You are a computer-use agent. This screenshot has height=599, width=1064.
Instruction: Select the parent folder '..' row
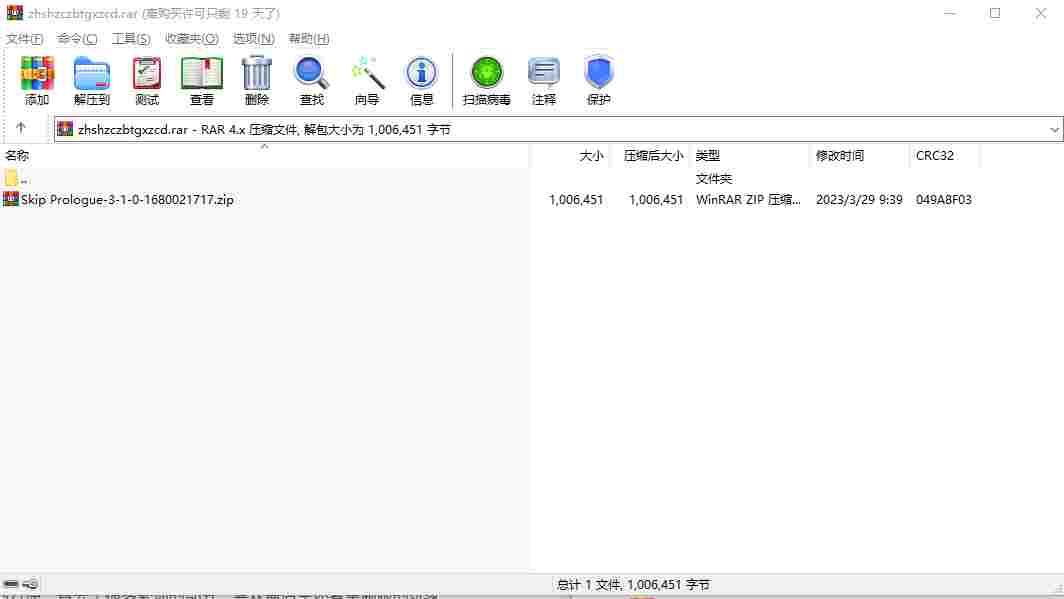coord(265,179)
